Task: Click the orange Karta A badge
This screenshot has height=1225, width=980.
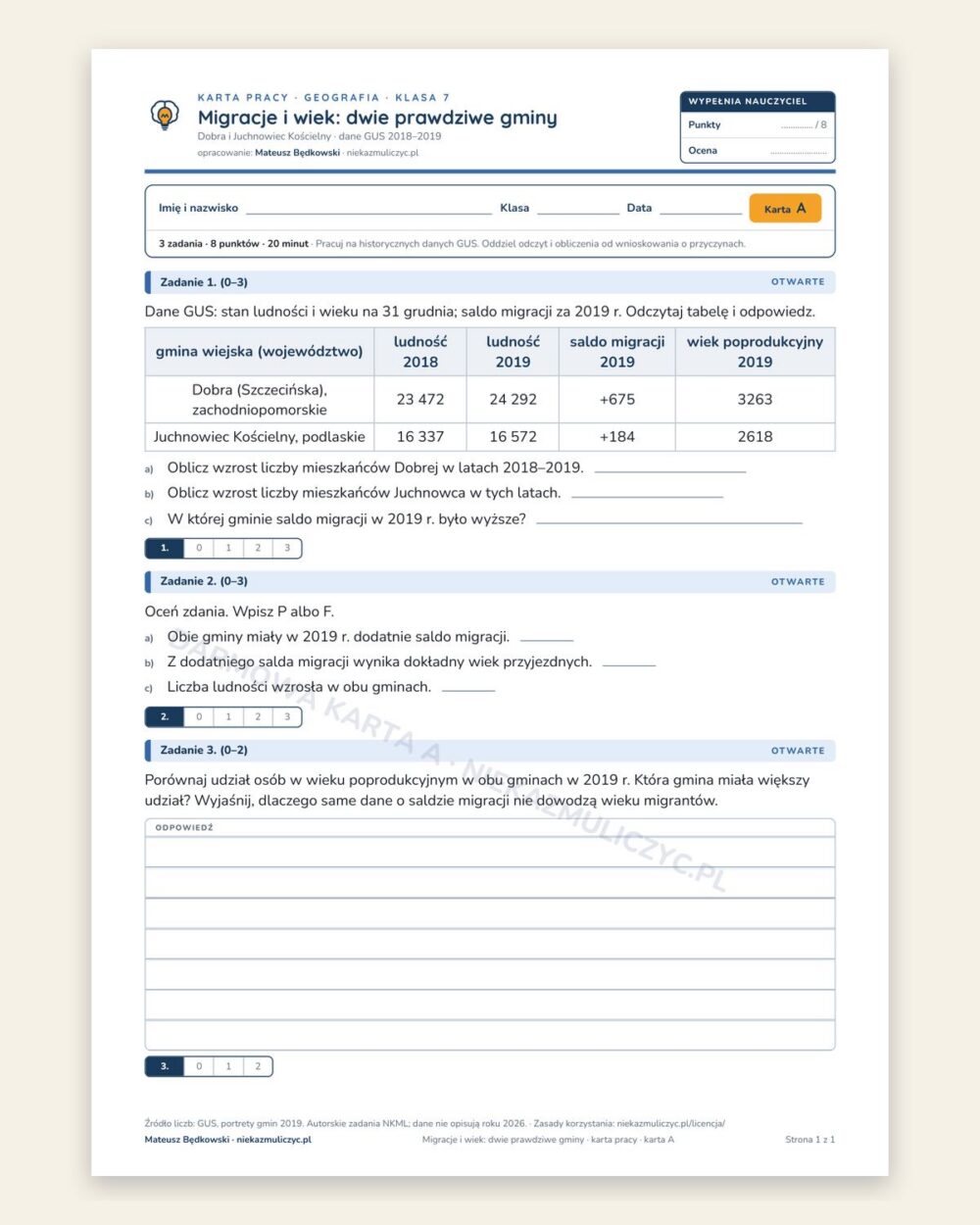Action: click(785, 208)
